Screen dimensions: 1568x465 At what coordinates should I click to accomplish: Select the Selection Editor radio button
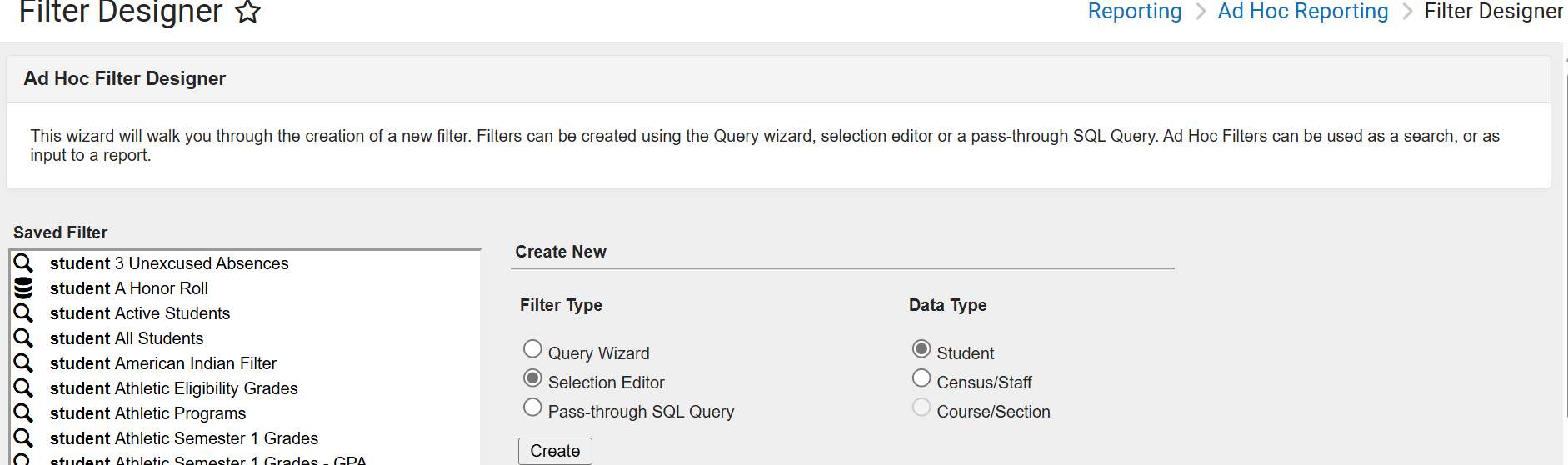pyautogui.click(x=532, y=378)
